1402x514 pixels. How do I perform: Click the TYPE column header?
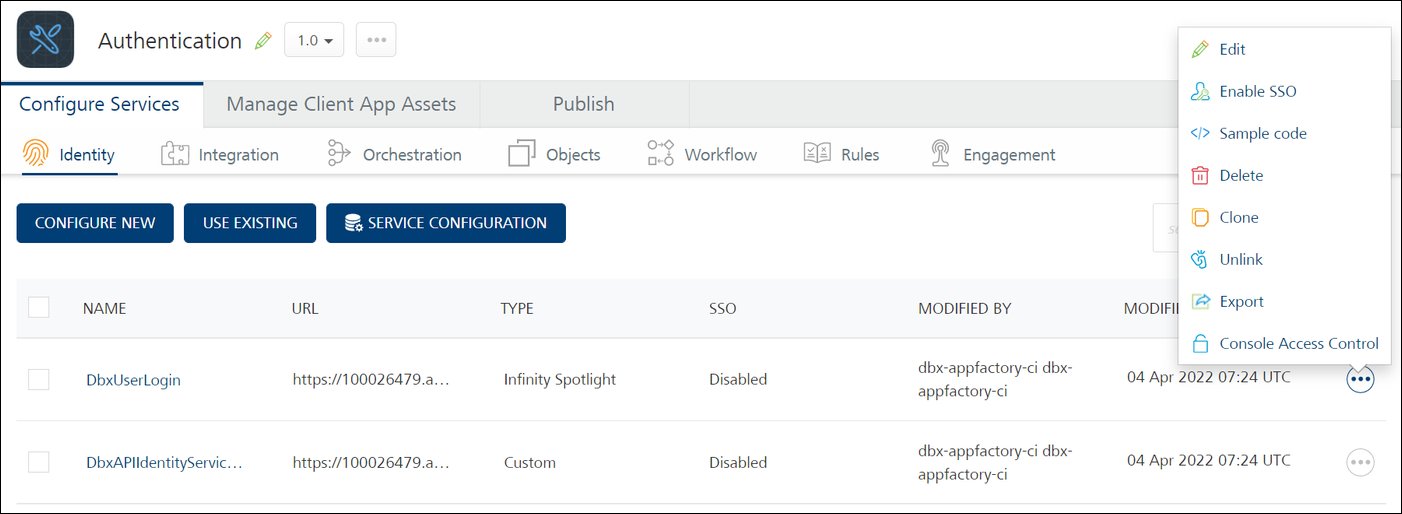click(x=517, y=308)
